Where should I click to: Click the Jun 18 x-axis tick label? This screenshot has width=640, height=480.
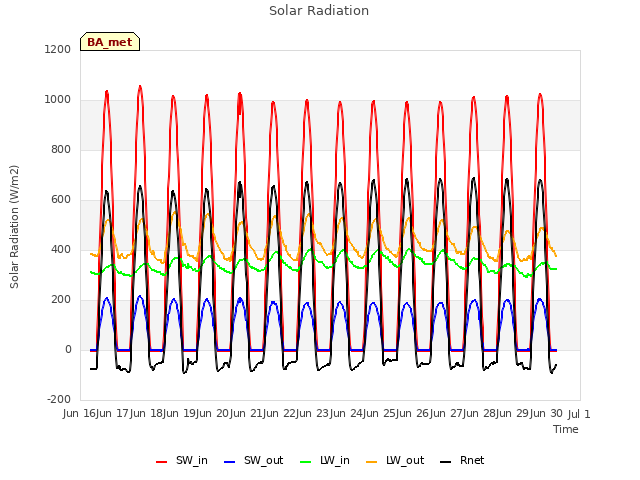[146, 414]
